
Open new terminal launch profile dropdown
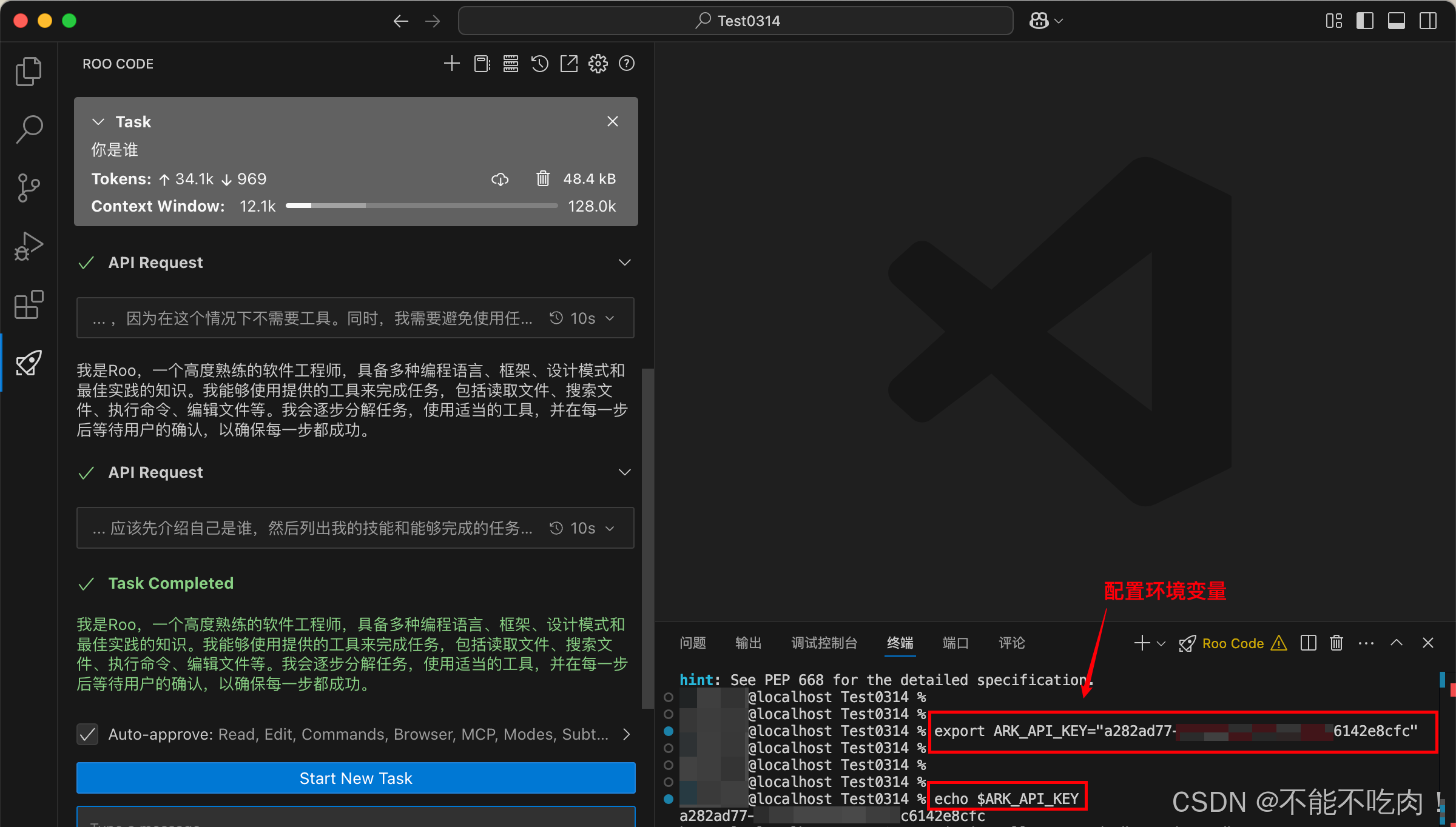click(1161, 643)
